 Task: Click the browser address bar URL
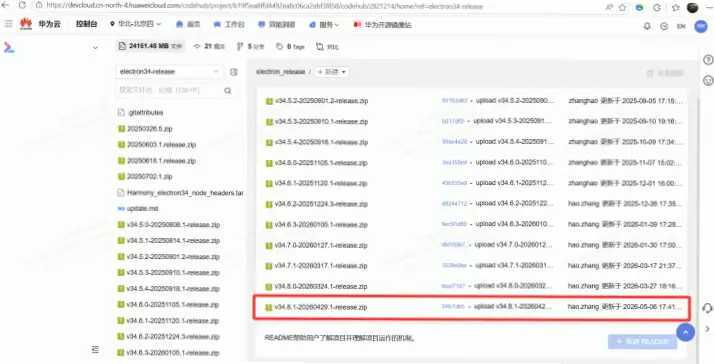point(264,6)
